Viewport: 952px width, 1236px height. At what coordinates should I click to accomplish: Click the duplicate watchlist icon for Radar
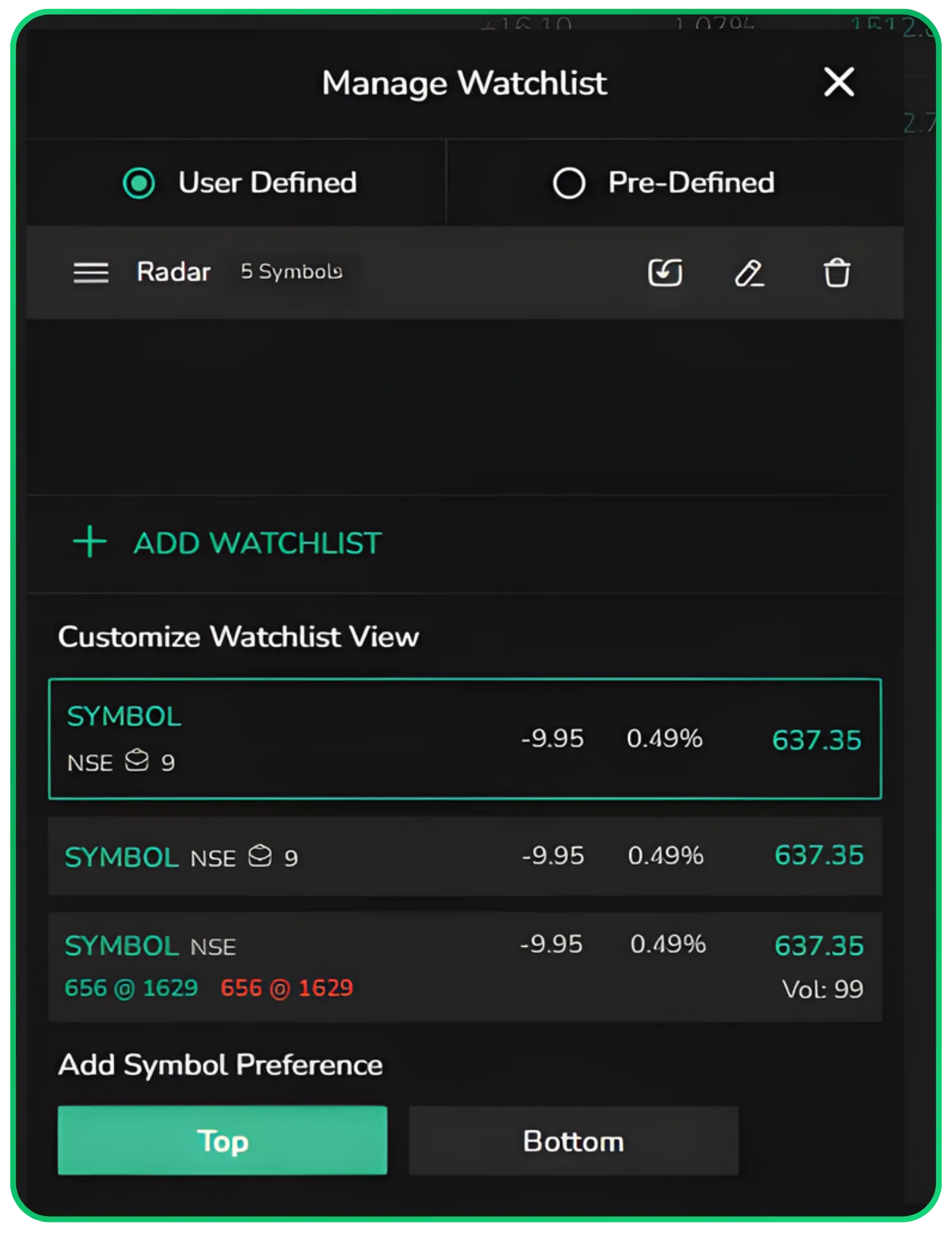click(x=665, y=273)
